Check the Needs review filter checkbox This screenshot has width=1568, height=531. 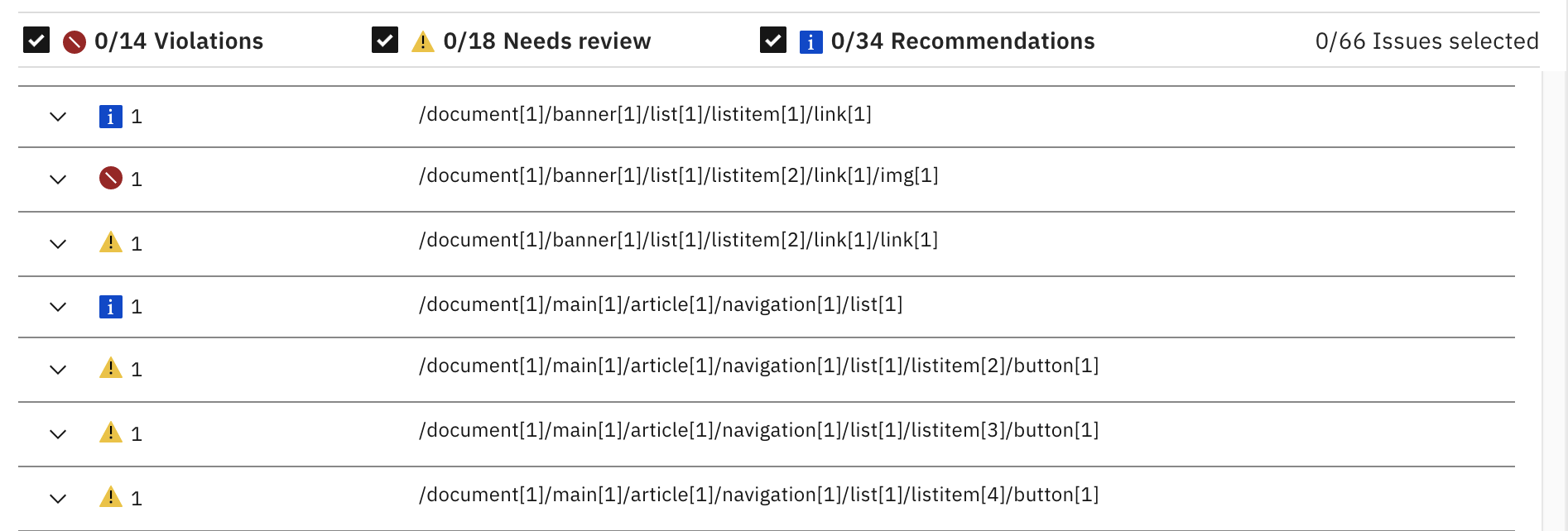coord(384,39)
